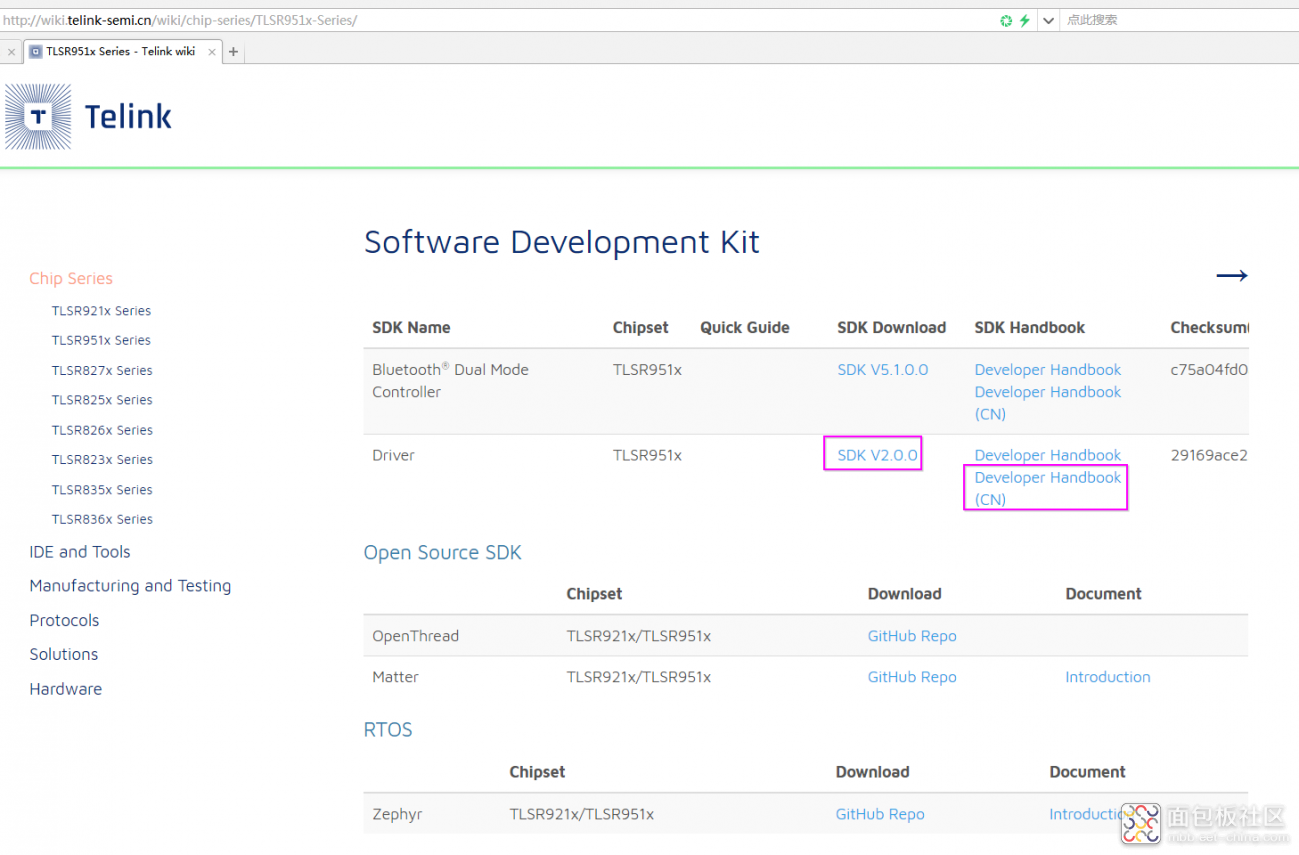Click the Quick Guide column header
The image size is (1299, 855).
[745, 328]
